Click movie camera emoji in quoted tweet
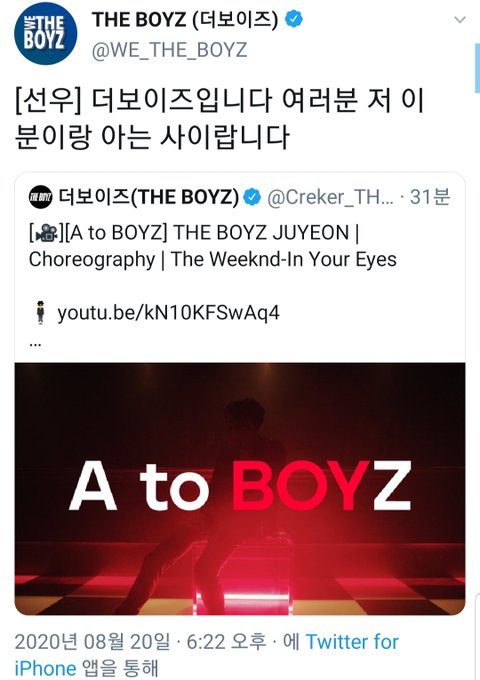 (x=46, y=233)
